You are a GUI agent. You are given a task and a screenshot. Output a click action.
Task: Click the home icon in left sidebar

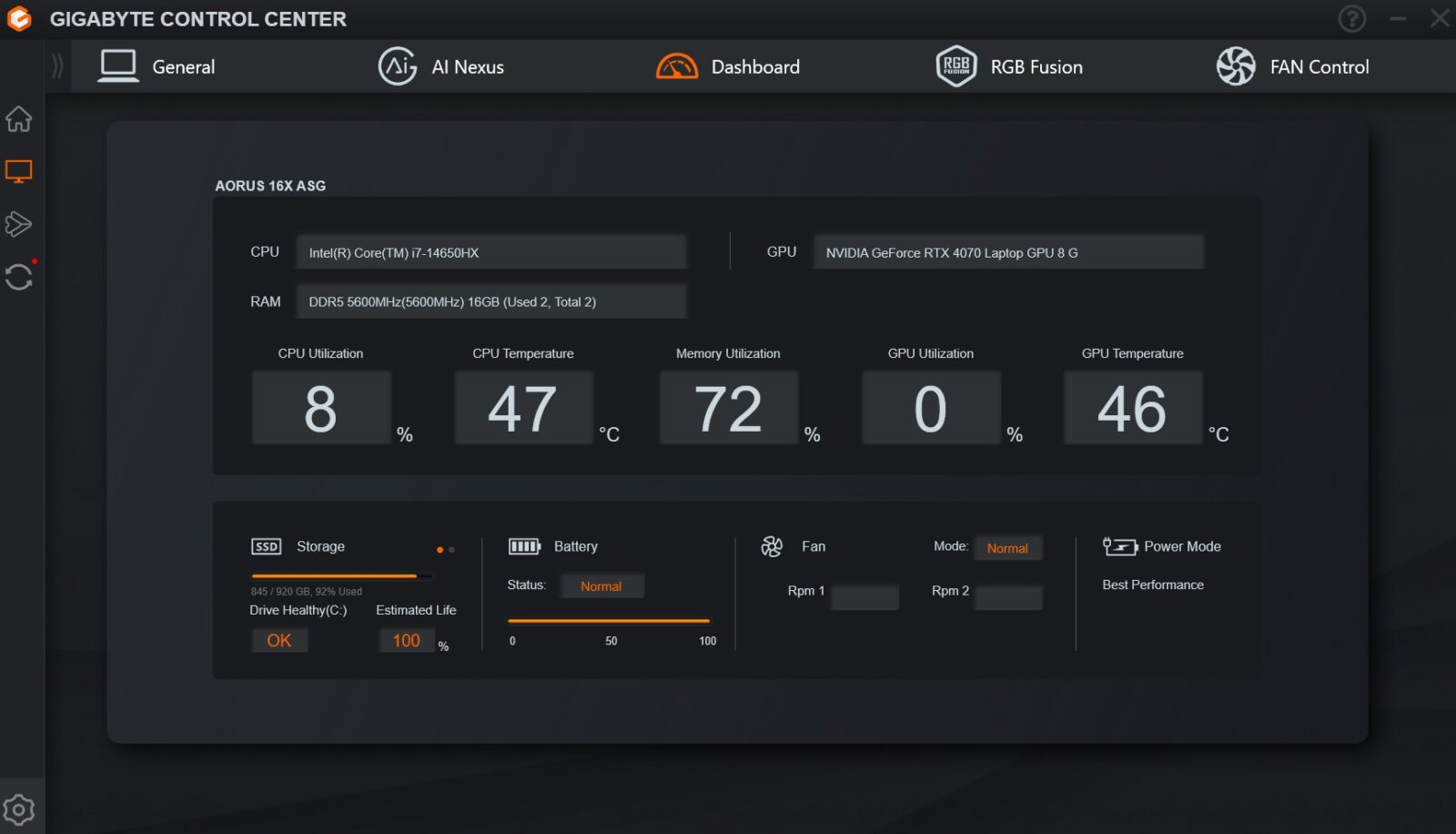tap(19, 119)
